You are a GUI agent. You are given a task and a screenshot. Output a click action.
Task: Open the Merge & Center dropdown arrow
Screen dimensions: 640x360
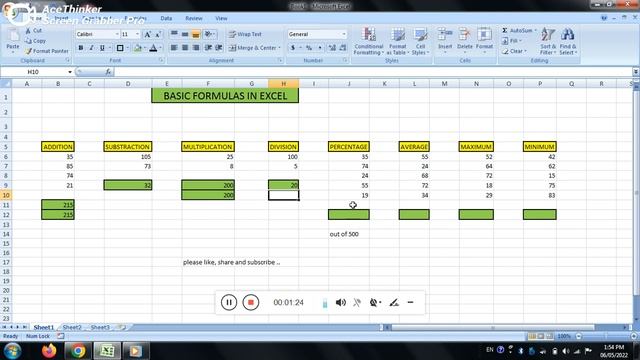pyautogui.click(x=280, y=48)
